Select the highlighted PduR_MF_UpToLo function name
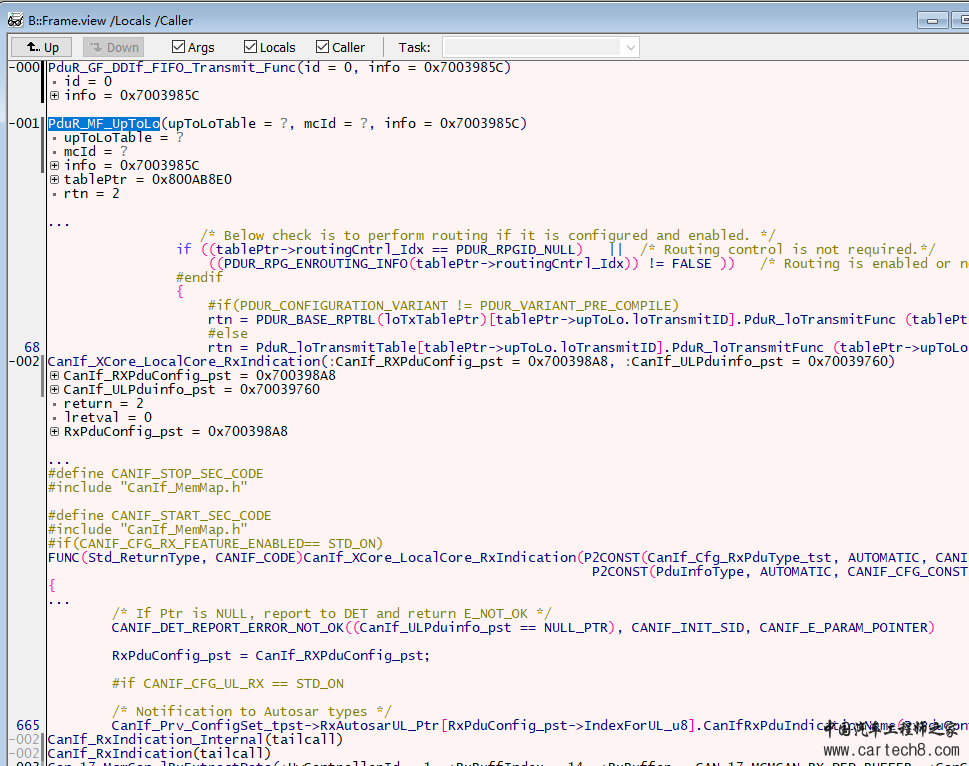Image resolution: width=969 pixels, height=766 pixels. coord(104,124)
